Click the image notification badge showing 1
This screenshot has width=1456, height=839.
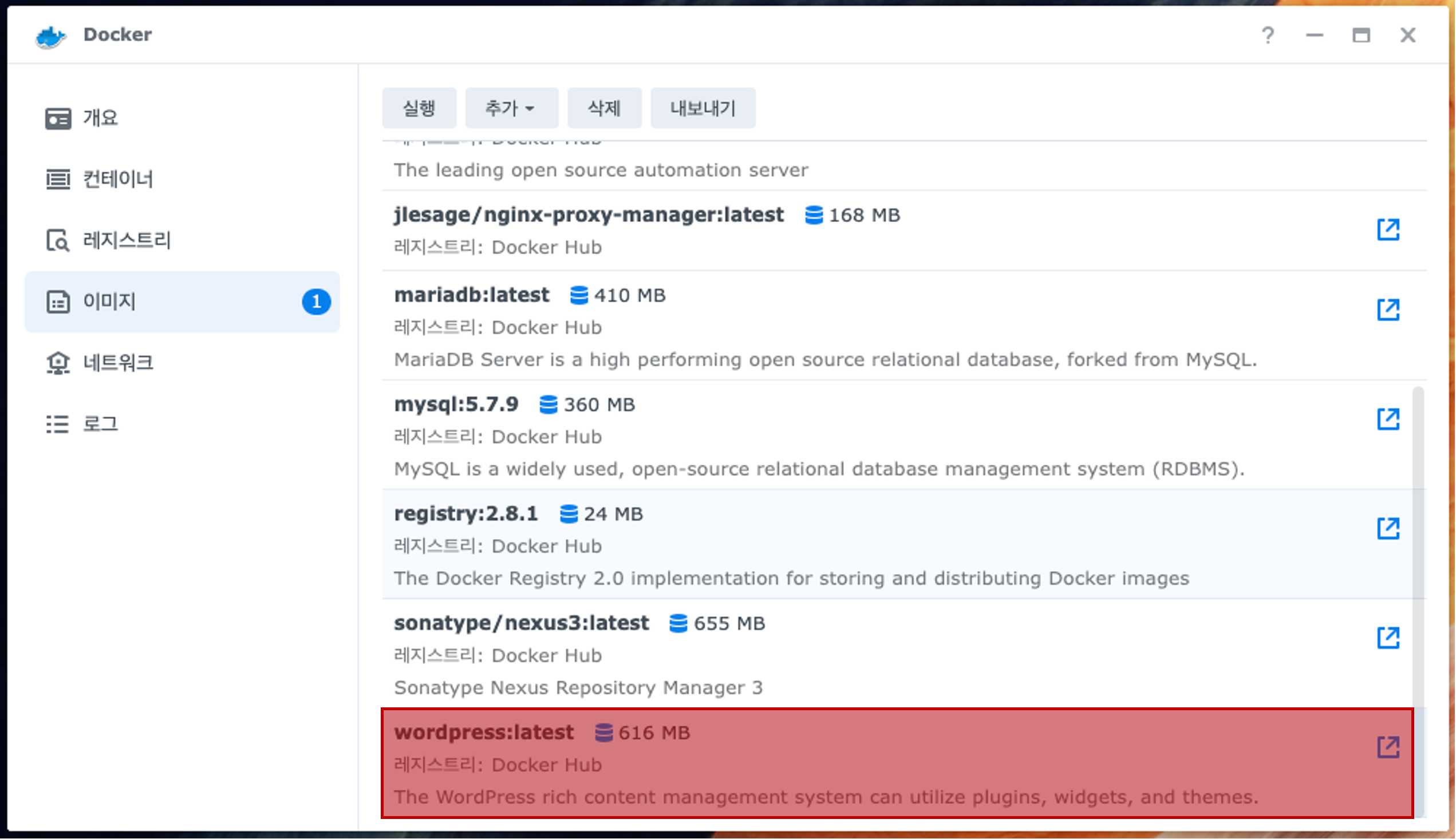coord(316,302)
